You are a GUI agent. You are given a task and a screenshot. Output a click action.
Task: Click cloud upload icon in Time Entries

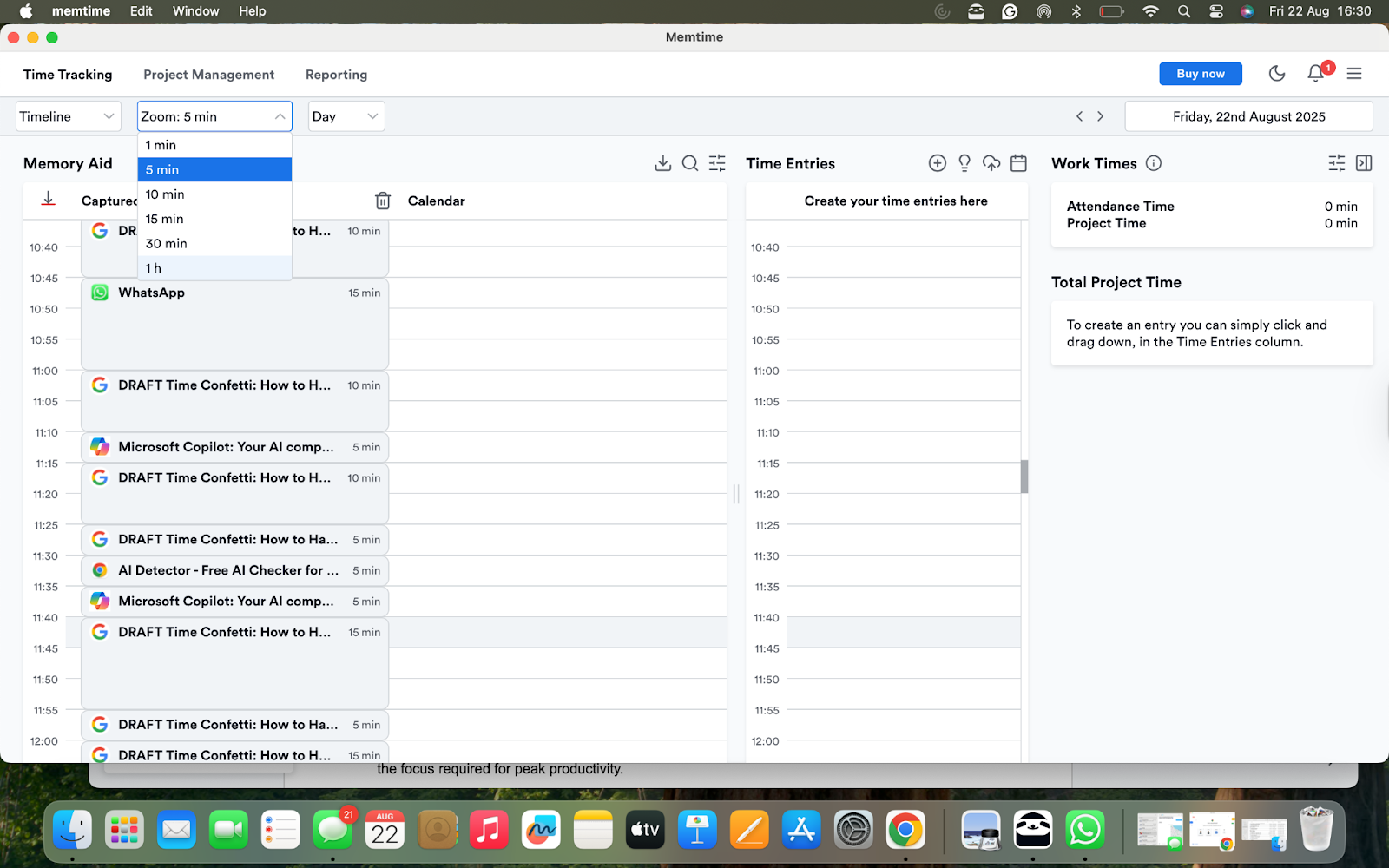tap(991, 163)
